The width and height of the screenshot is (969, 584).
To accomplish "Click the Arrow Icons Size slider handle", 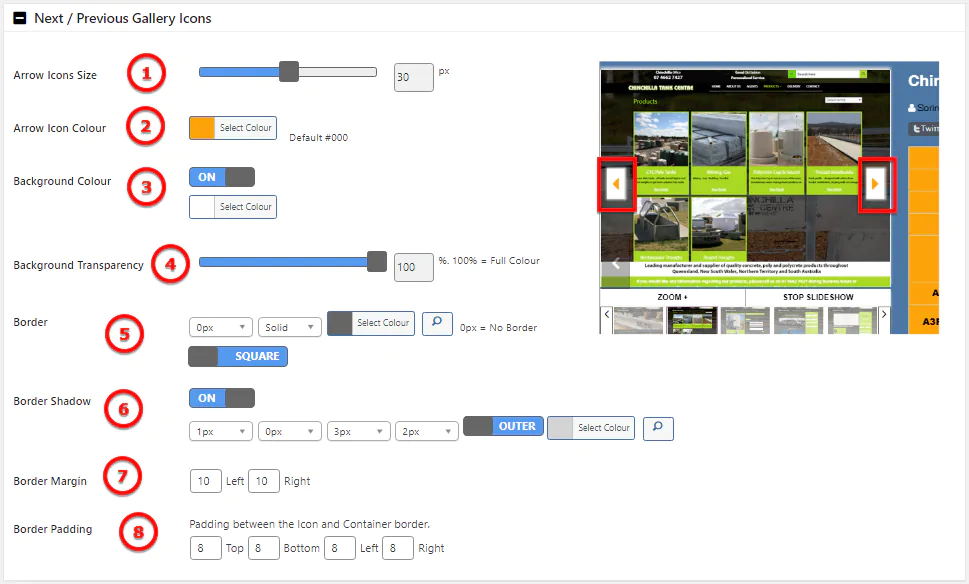I will [x=289, y=72].
